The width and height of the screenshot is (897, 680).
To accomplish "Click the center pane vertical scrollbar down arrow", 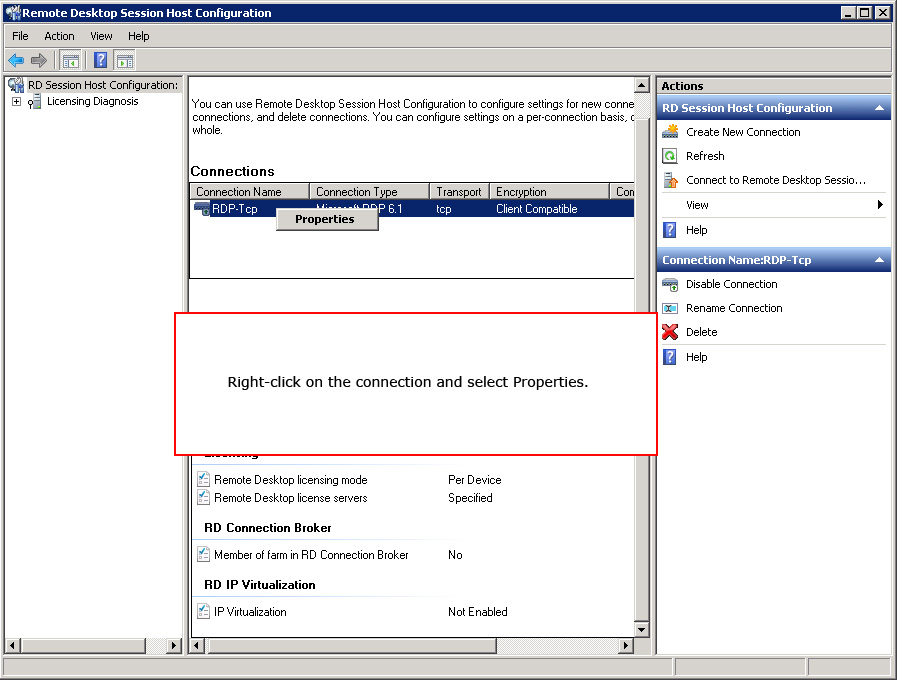I will pyautogui.click(x=642, y=630).
